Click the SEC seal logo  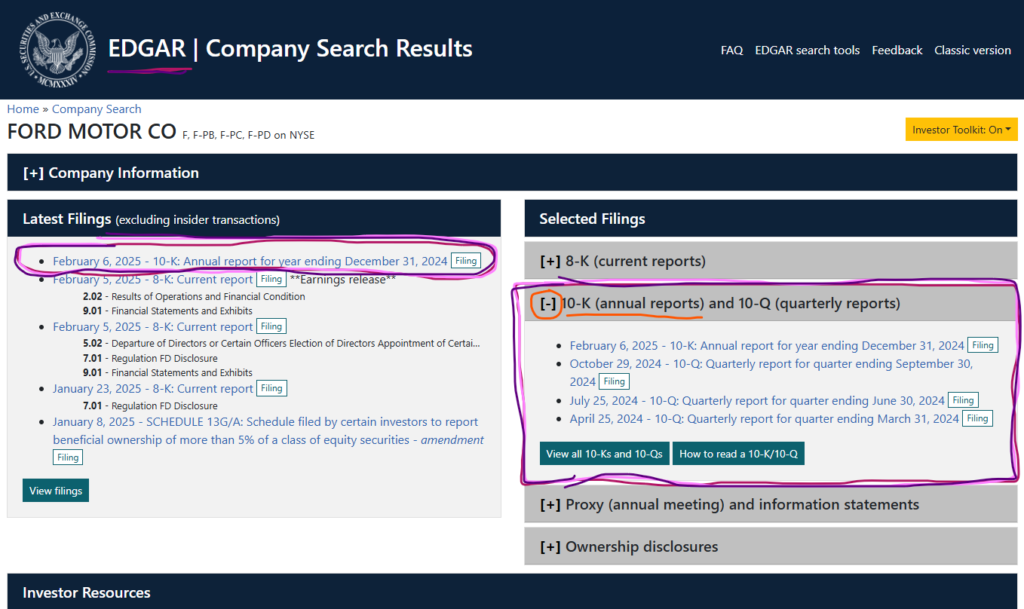click(57, 50)
